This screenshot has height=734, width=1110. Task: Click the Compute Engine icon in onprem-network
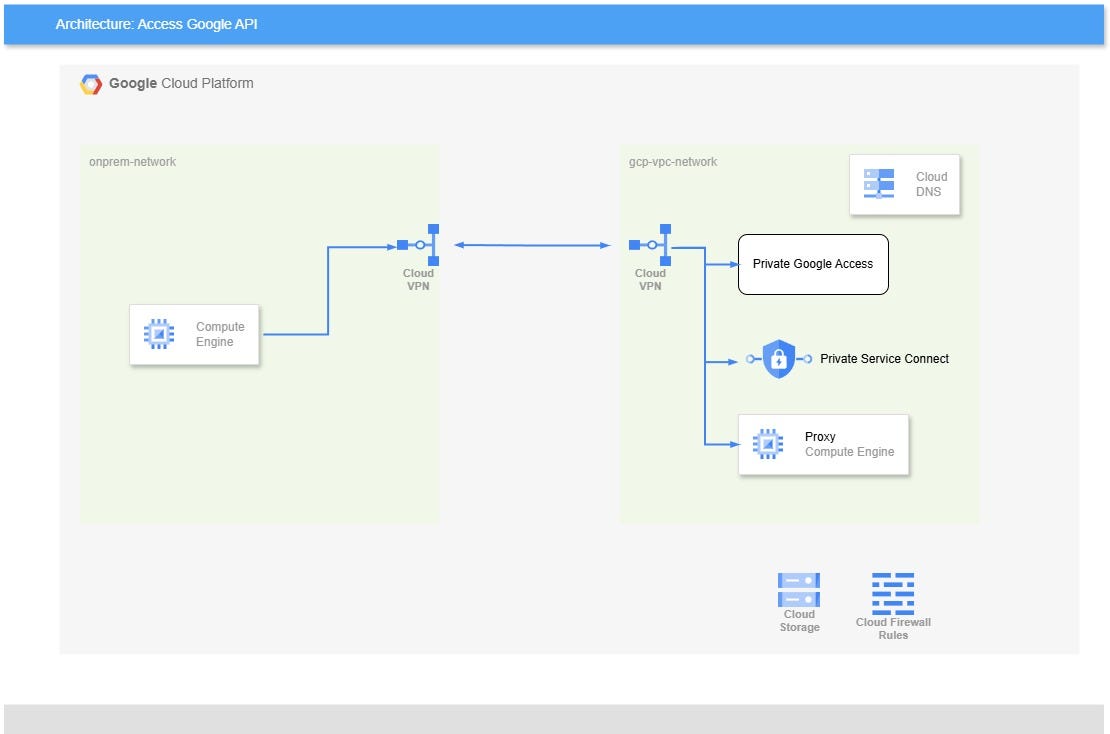pyautogui.click(x=158, y=332)
